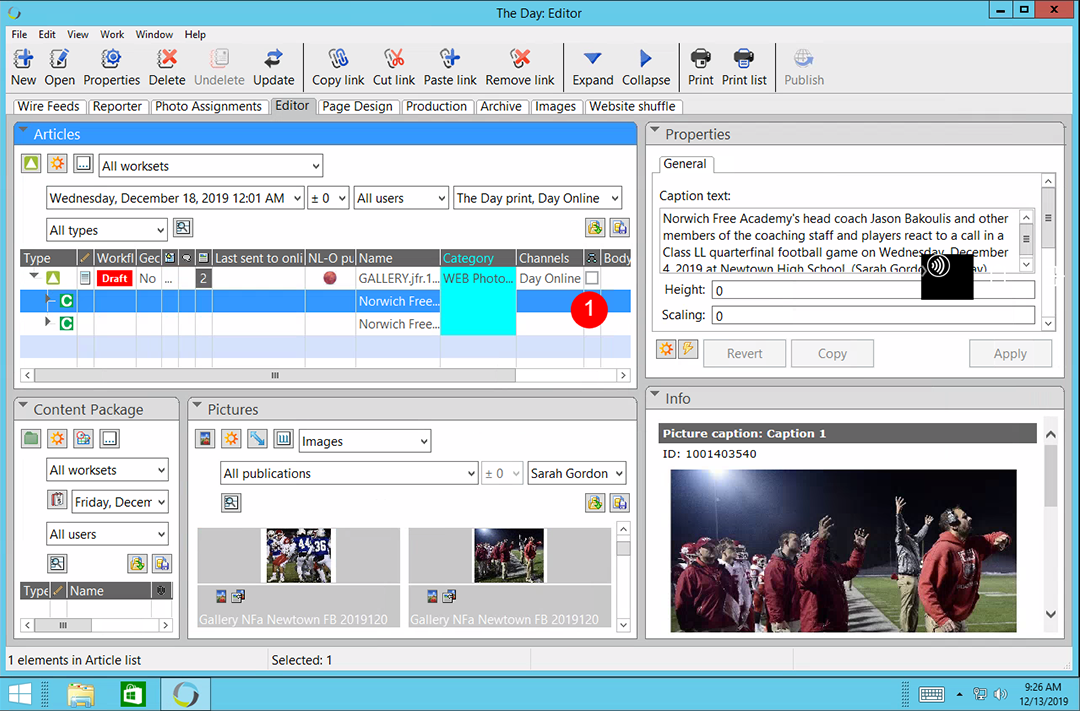The width and height of the screenshot is (1080, 711).
Task: Select the Cut link scissors tool
Action: 394,68
